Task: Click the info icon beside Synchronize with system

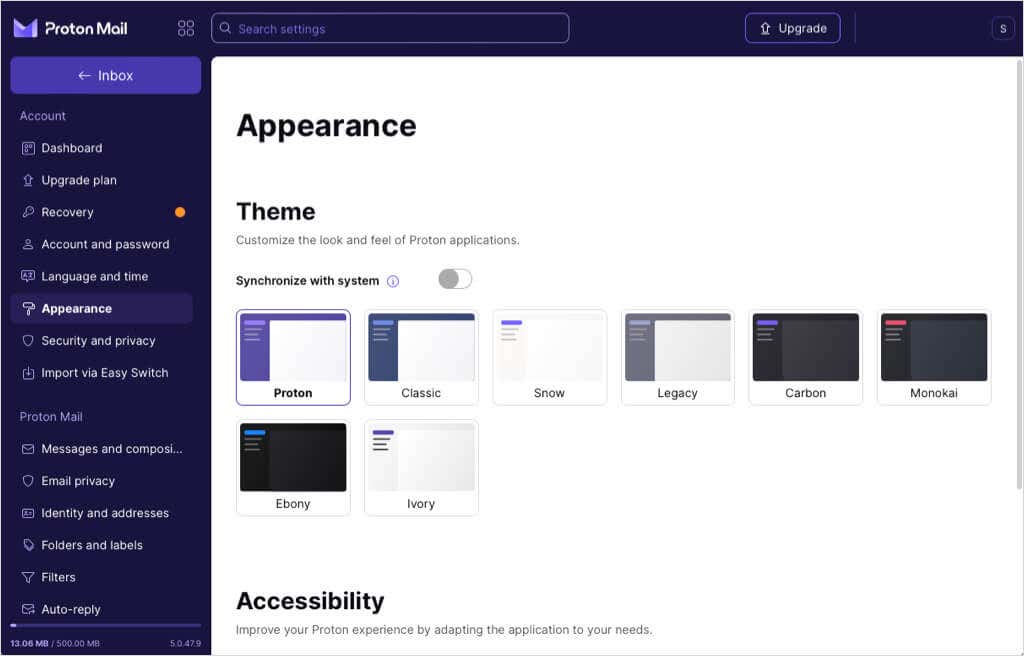Action: click(392, 281)
